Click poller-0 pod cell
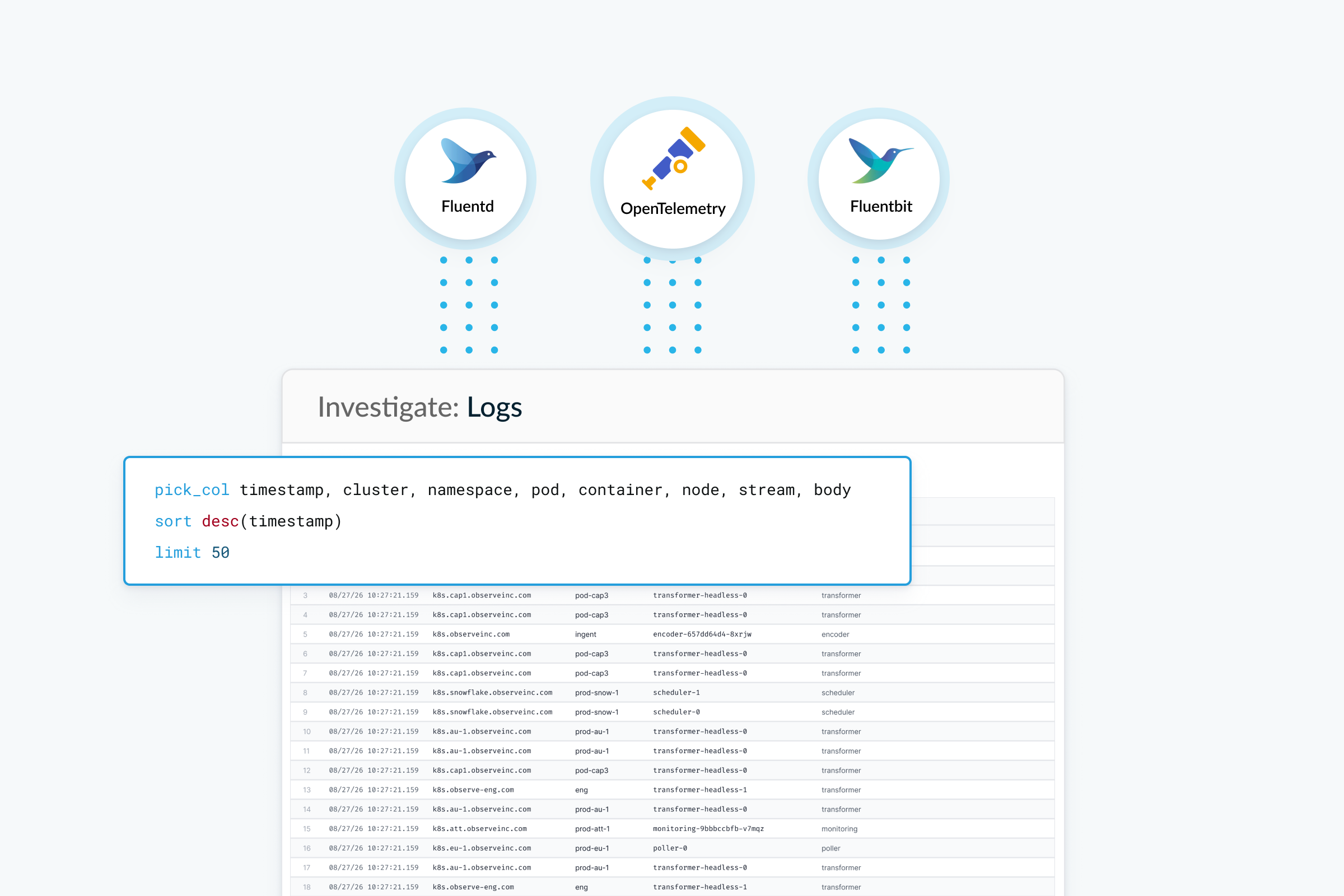This screenshot has width=1344, height=896. pyautogui.click(x=670, y=848)
